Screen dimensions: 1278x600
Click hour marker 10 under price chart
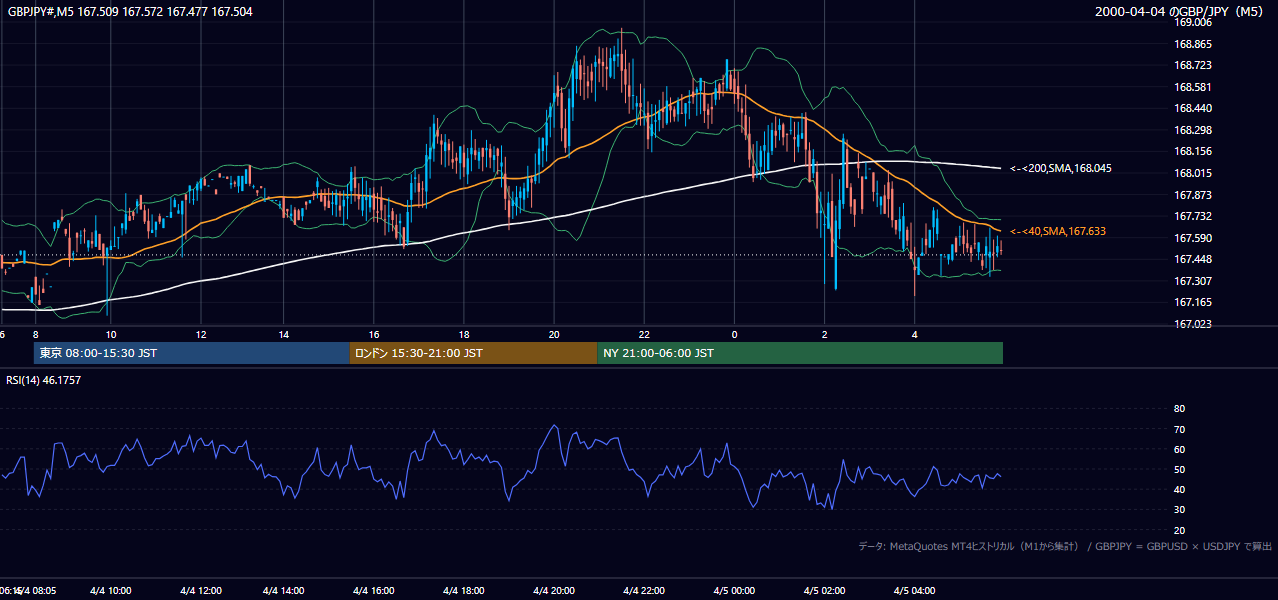[x=111, y=334]
